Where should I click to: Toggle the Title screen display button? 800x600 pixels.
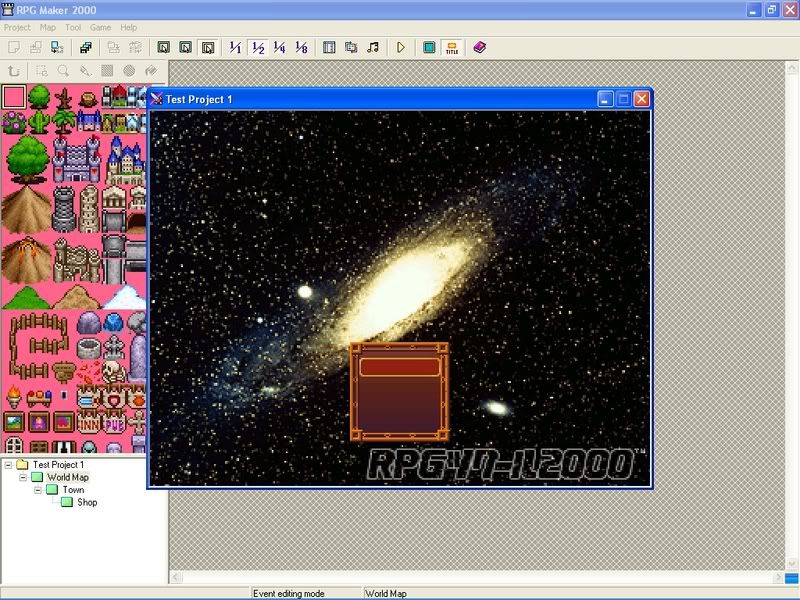[x=451, y=47]
